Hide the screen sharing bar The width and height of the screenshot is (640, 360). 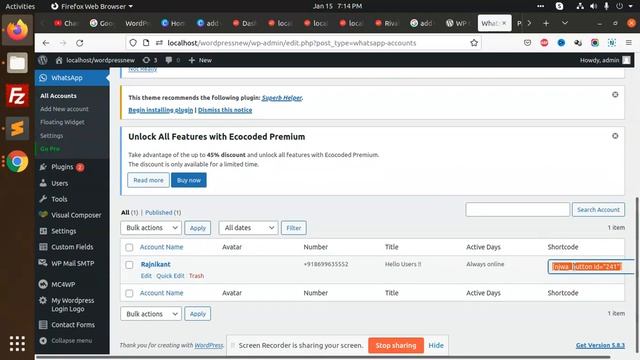pyautogui.click(x=436, y=345)
